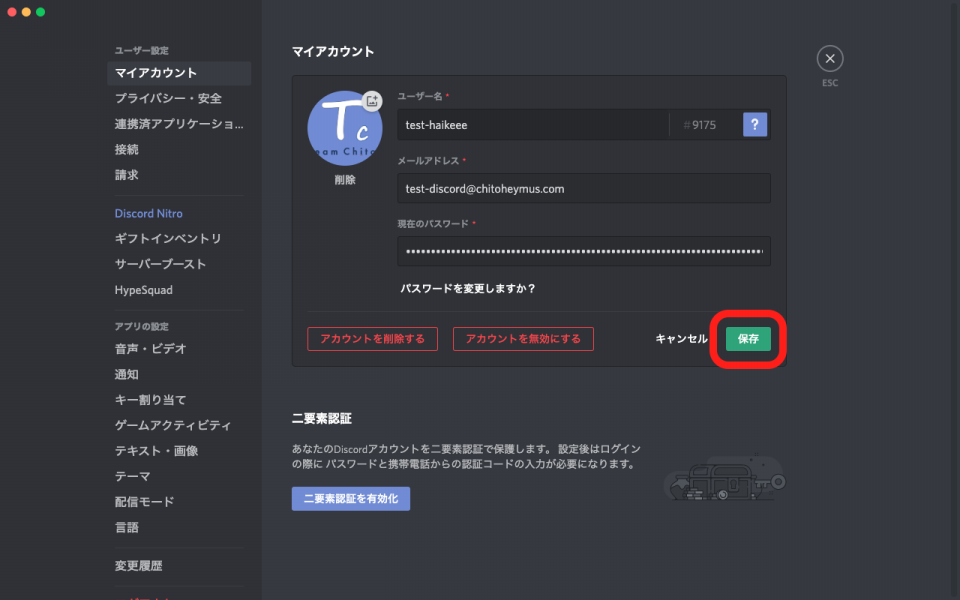Click the 現在のパスワード field label
The image size is (960, 600).
433,224
